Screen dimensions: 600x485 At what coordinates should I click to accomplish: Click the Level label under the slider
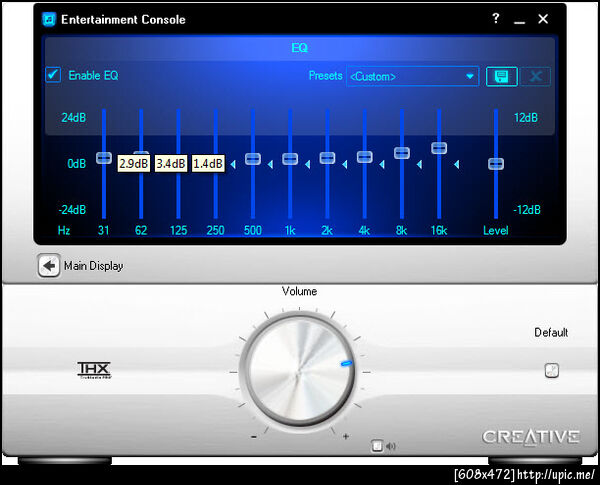(x=496, y=230)
